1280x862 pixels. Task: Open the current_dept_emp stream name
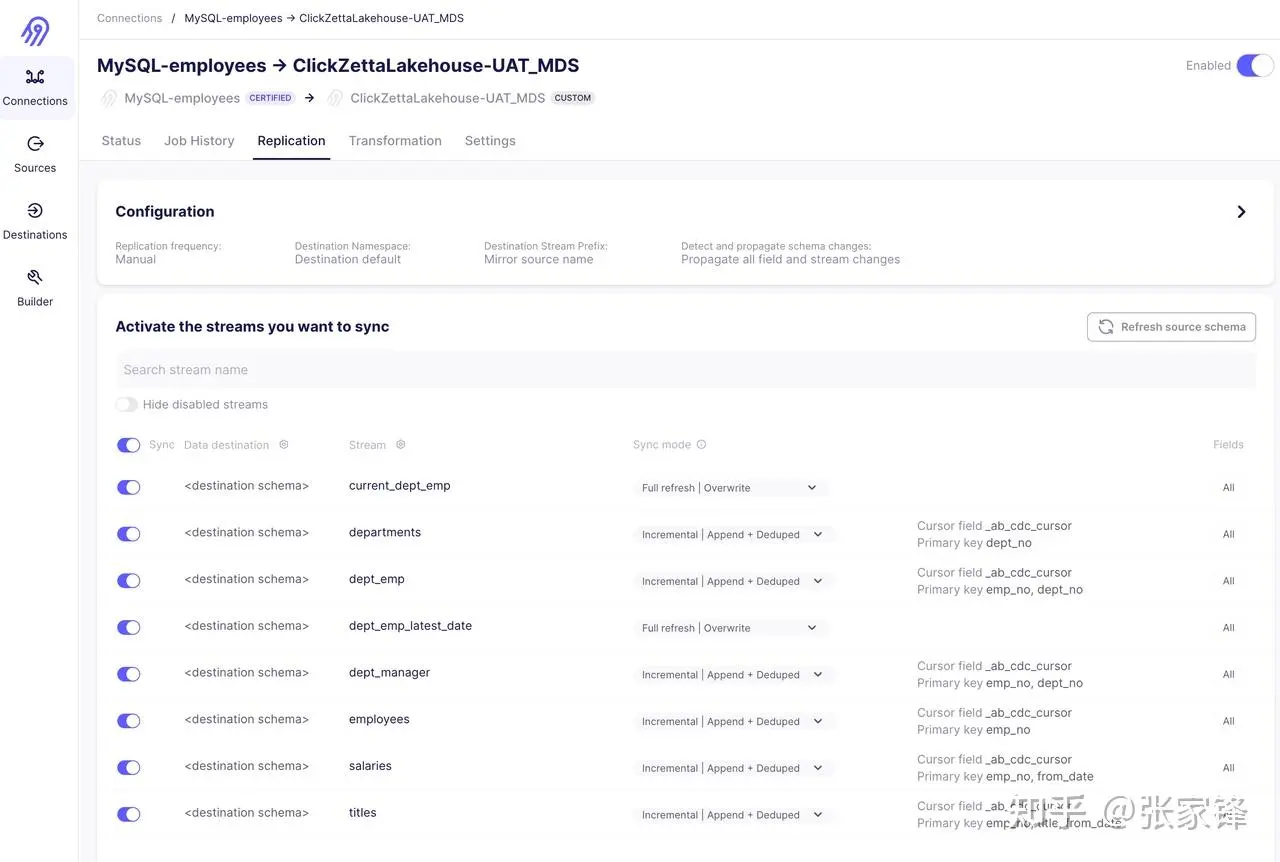400,486
